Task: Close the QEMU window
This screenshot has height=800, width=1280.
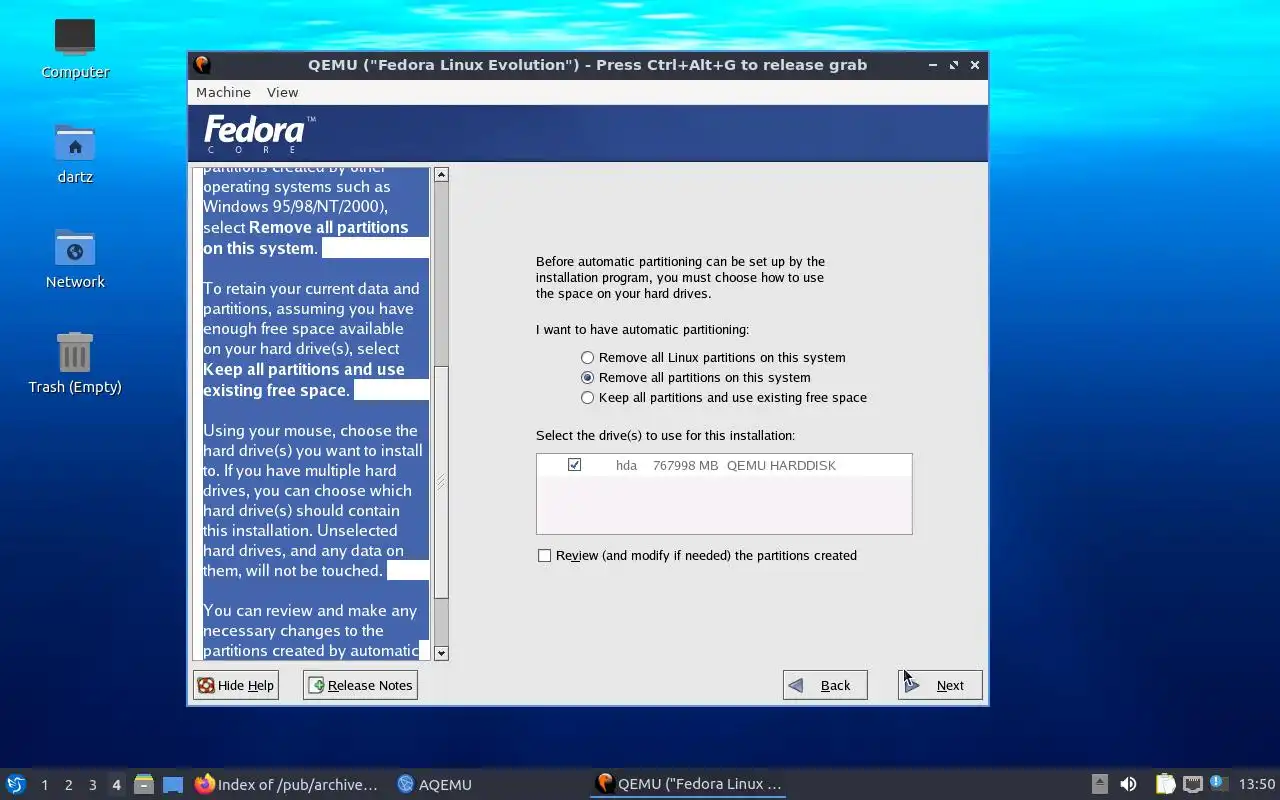Action: 975,65
